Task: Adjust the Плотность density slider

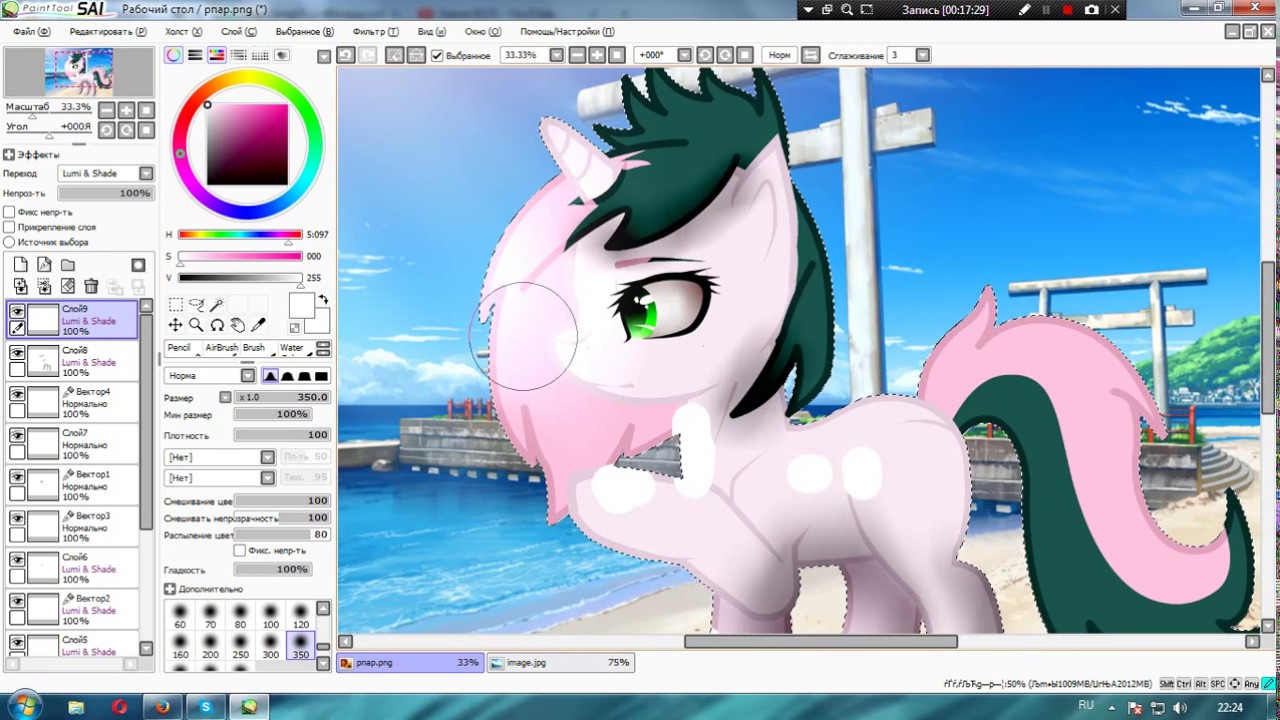Action: point(282,436)
